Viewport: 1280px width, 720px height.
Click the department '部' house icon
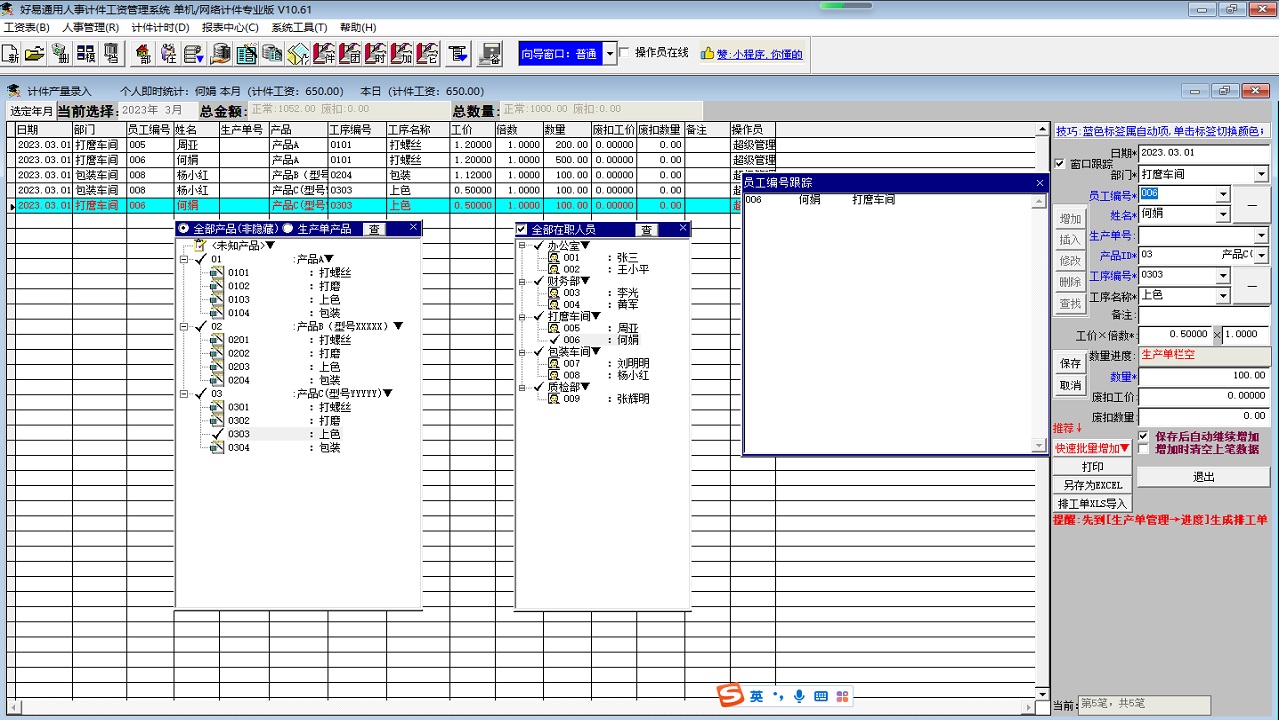[x=143, y=53]
